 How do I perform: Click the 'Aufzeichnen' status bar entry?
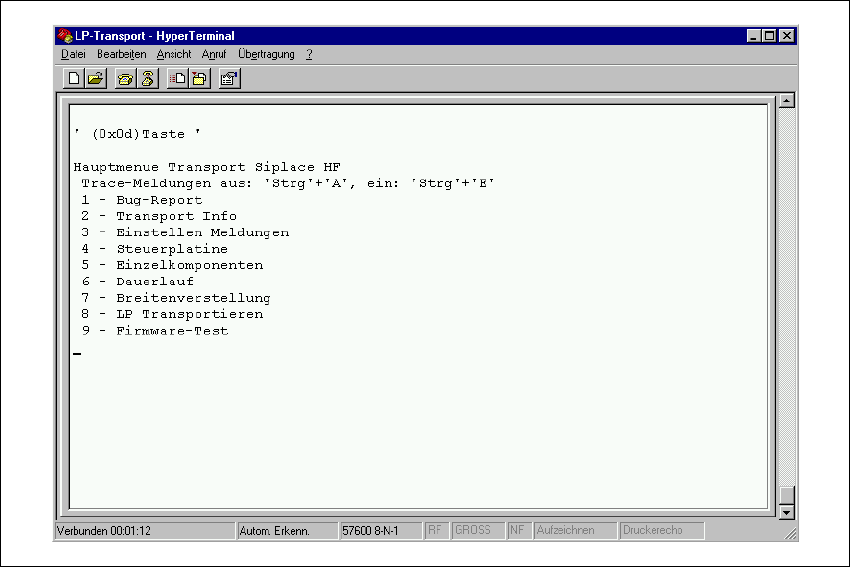point(575,531)
